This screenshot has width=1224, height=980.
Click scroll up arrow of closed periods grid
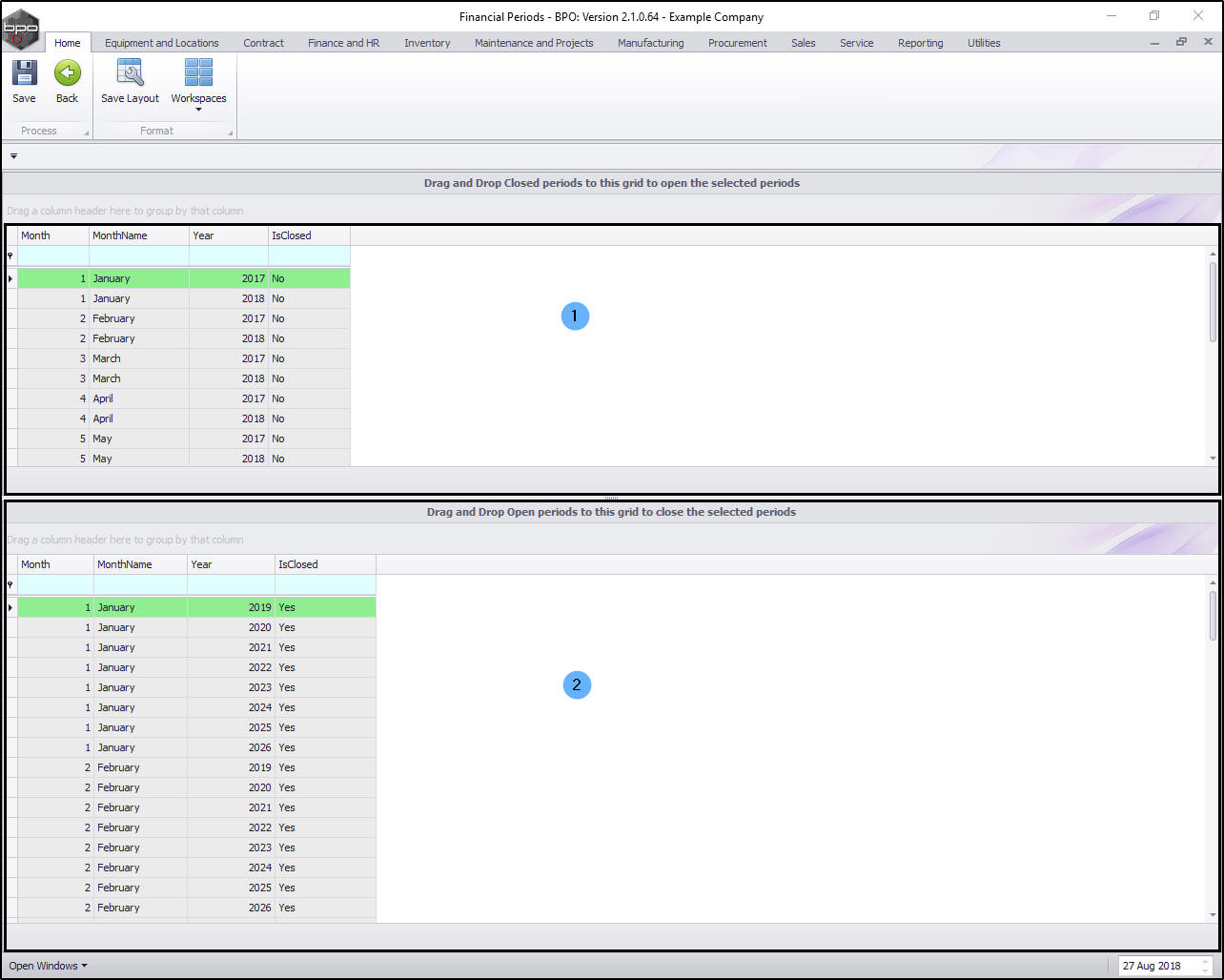pos(1213,582)
